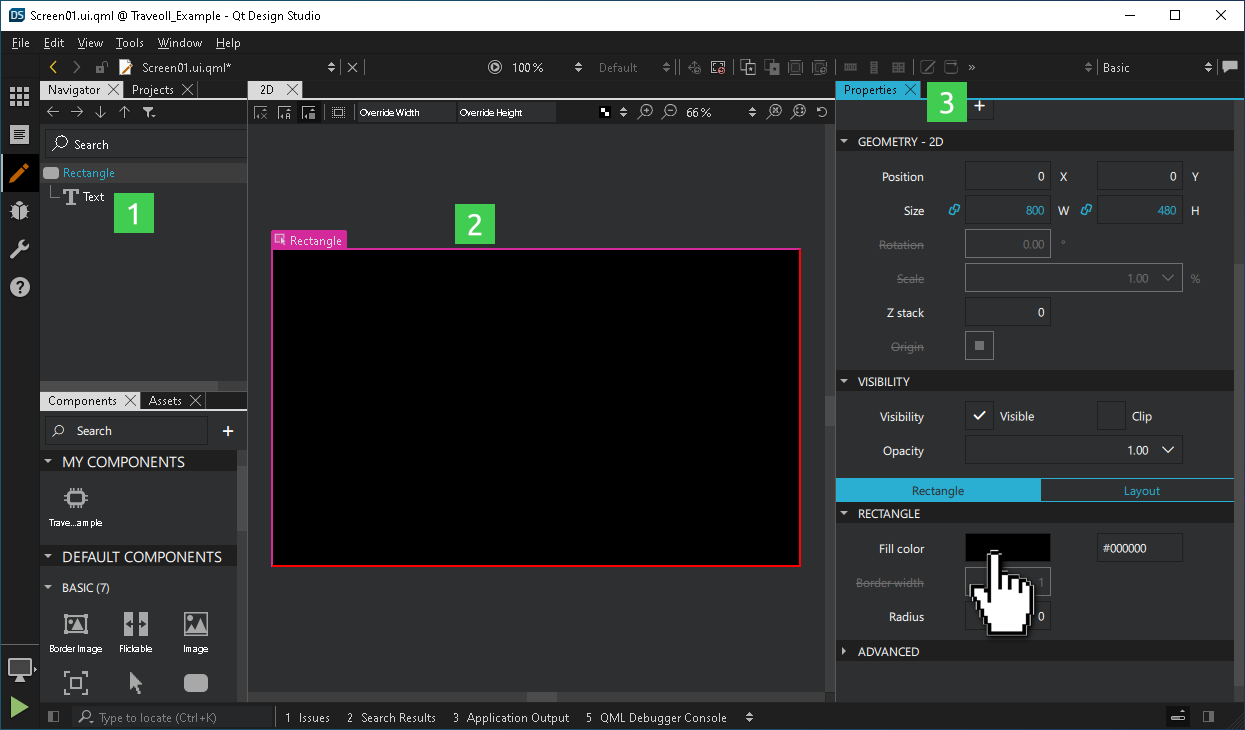Open Debug mode via the bug icon
This screenshot has height=730, width=1245.
tap(20, 211)
